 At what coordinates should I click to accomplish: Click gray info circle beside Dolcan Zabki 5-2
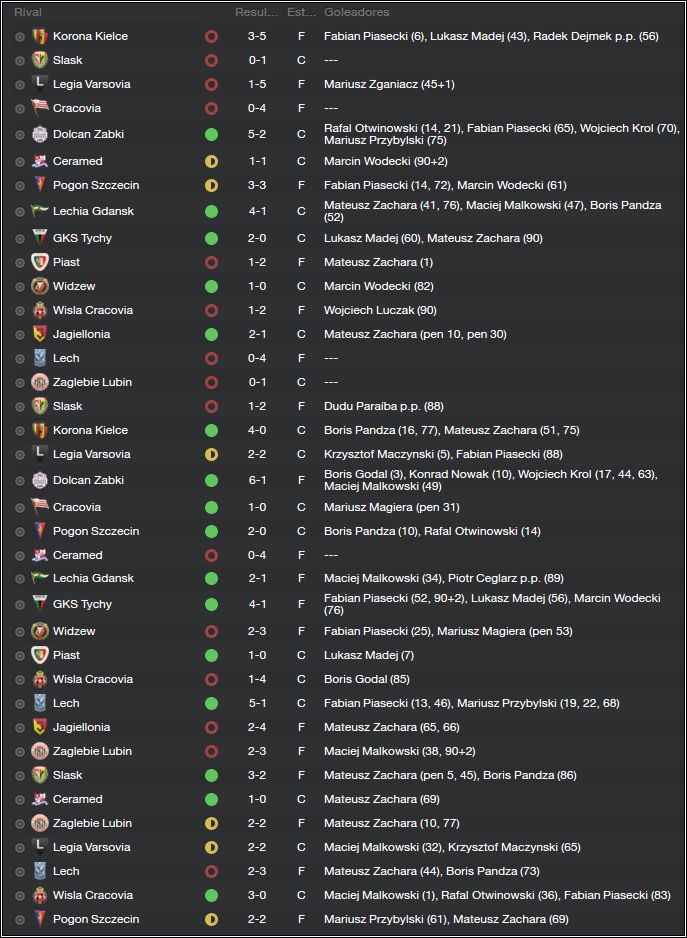[x=20, y=135]
